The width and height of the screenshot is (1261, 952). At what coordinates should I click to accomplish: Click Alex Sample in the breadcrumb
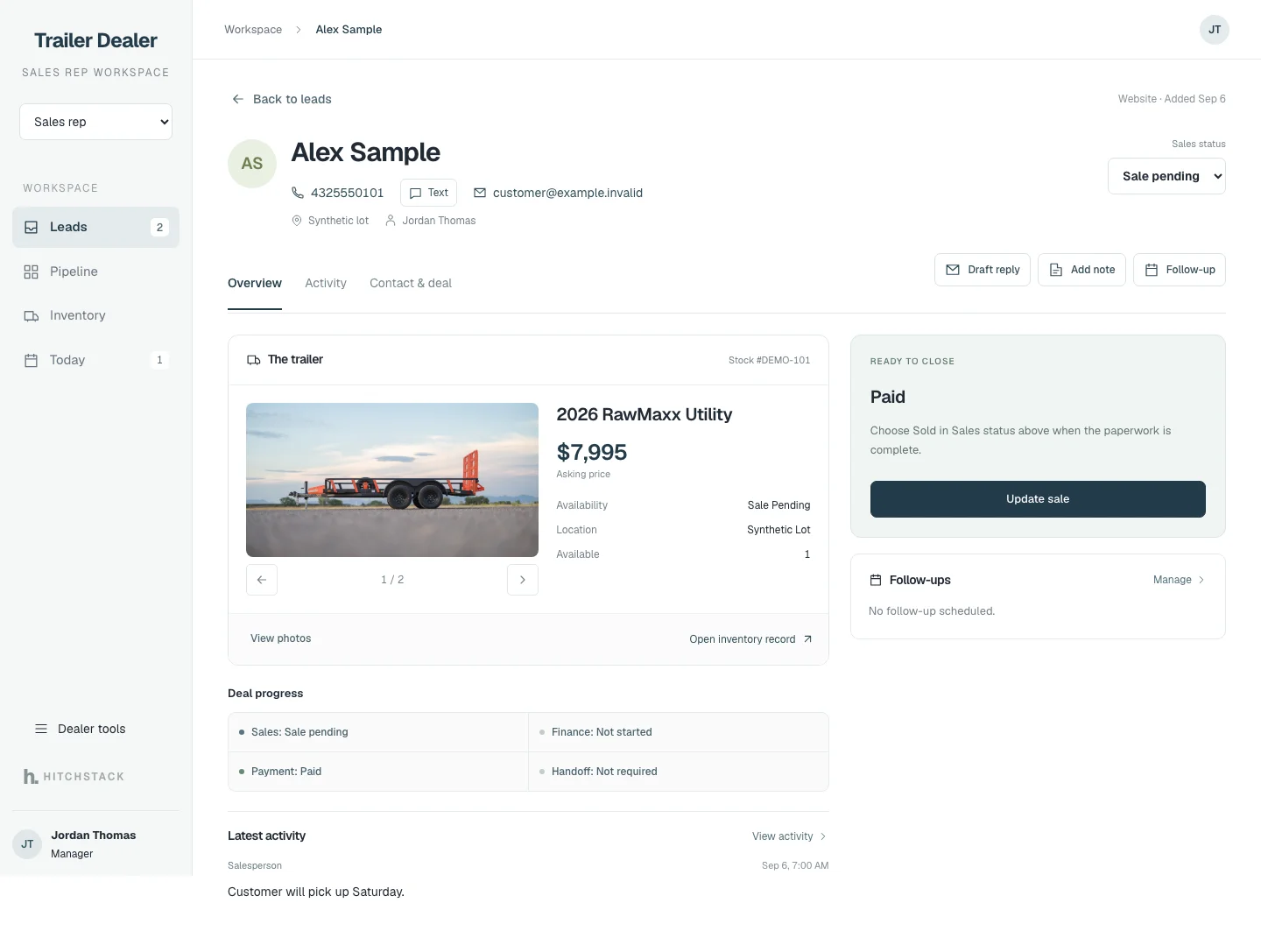(x=349, y=30)
